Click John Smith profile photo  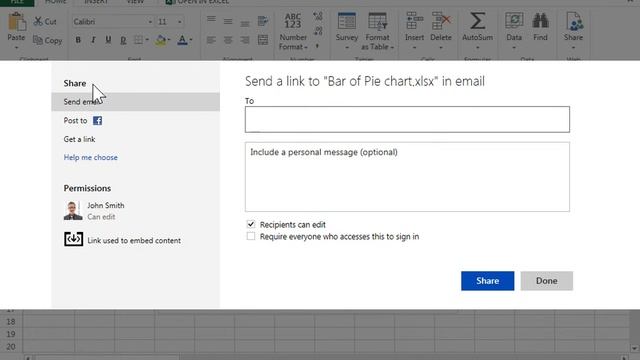click(x=73, y=210)
